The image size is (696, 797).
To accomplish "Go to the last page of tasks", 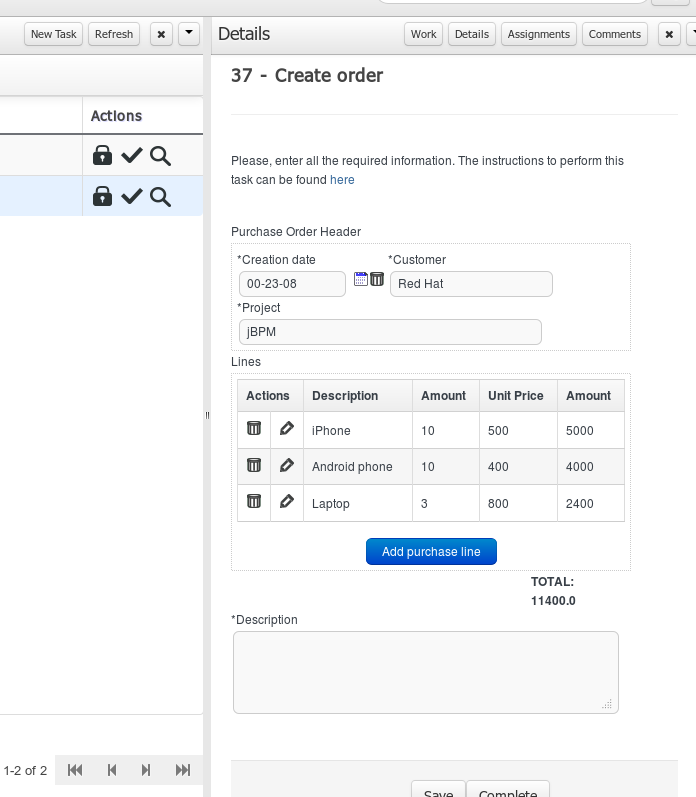I will pyautogui.click(x=183, y=770).
